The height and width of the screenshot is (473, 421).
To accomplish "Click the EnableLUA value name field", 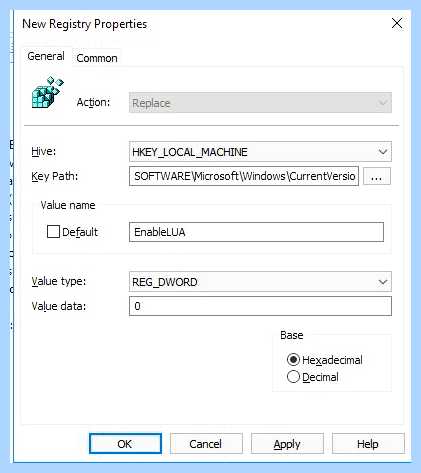I will pos(256,232).
